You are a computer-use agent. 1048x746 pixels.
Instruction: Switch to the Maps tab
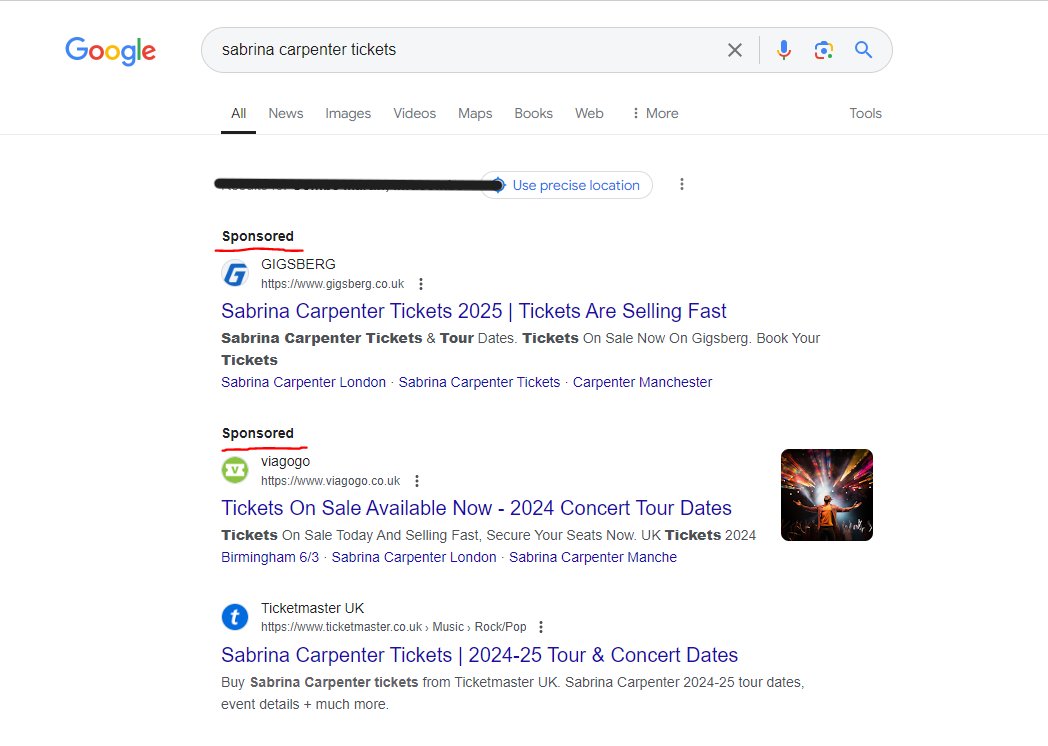[475, 114]
